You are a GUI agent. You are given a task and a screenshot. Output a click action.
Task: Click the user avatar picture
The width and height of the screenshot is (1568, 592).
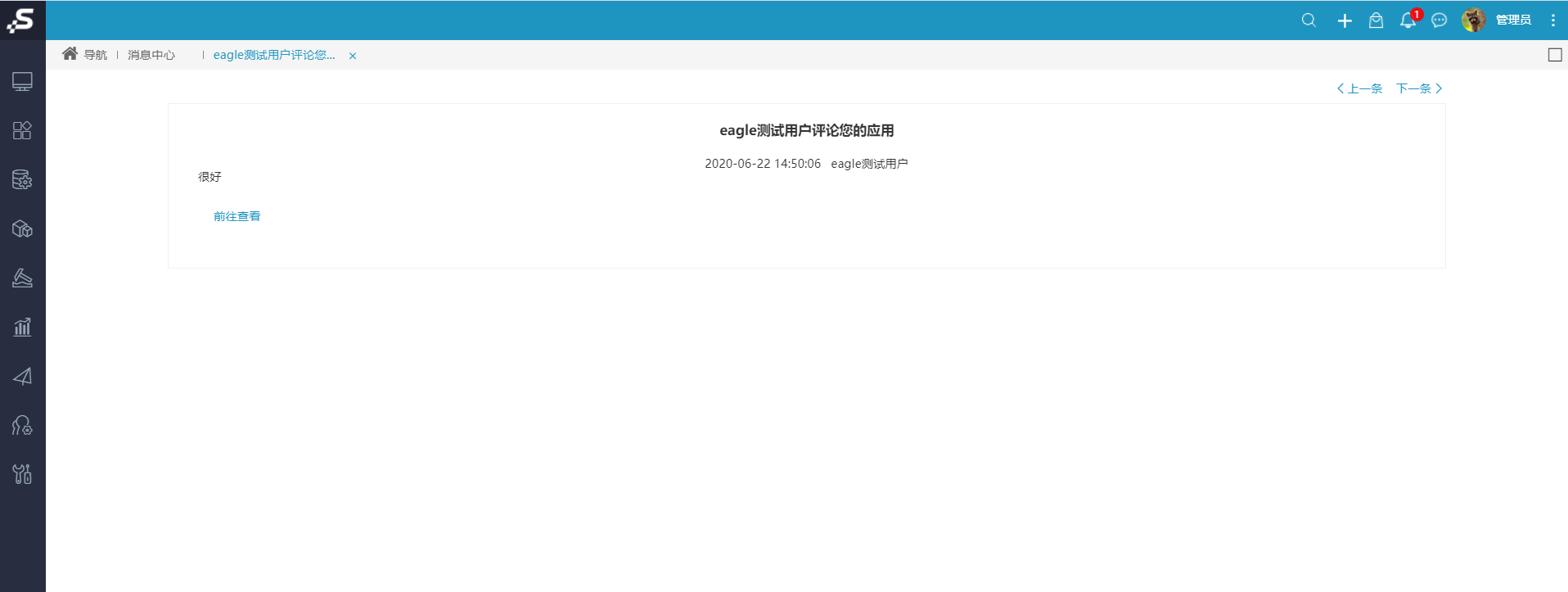click(1474, 20)
